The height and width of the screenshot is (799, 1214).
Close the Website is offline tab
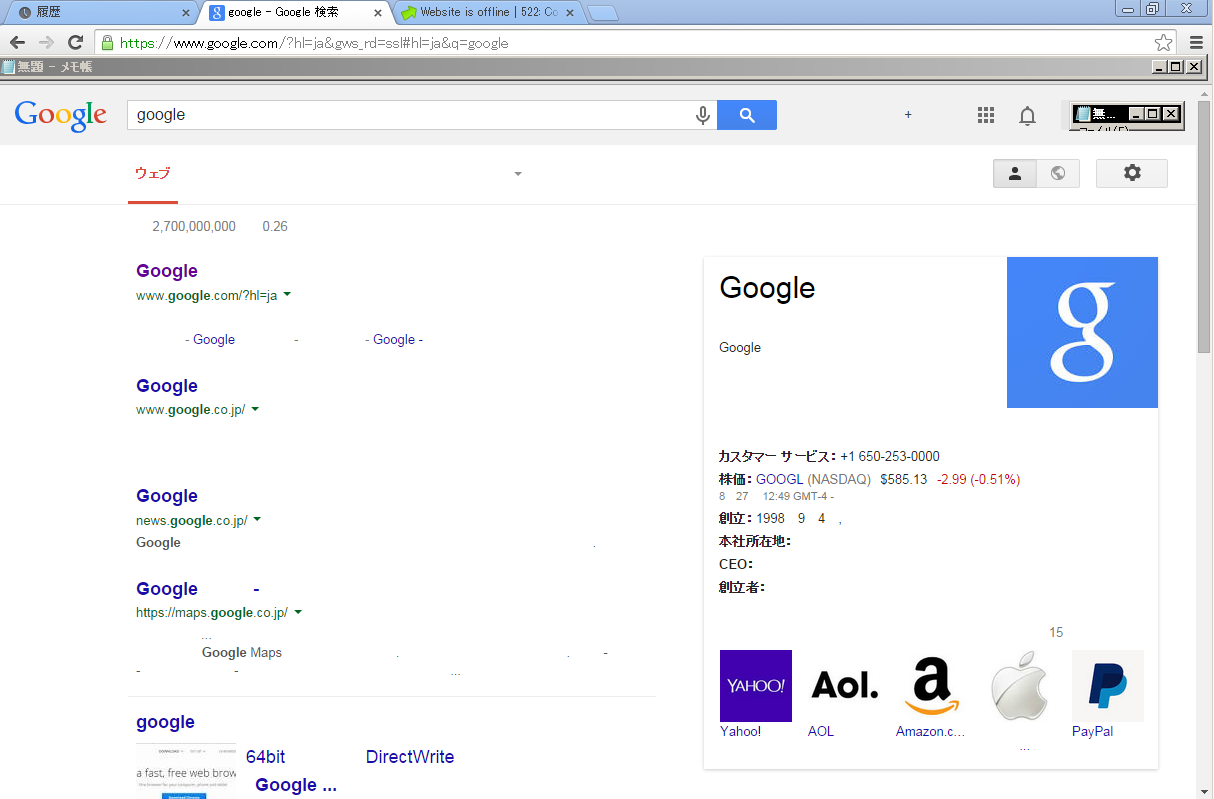coord(570,13)
